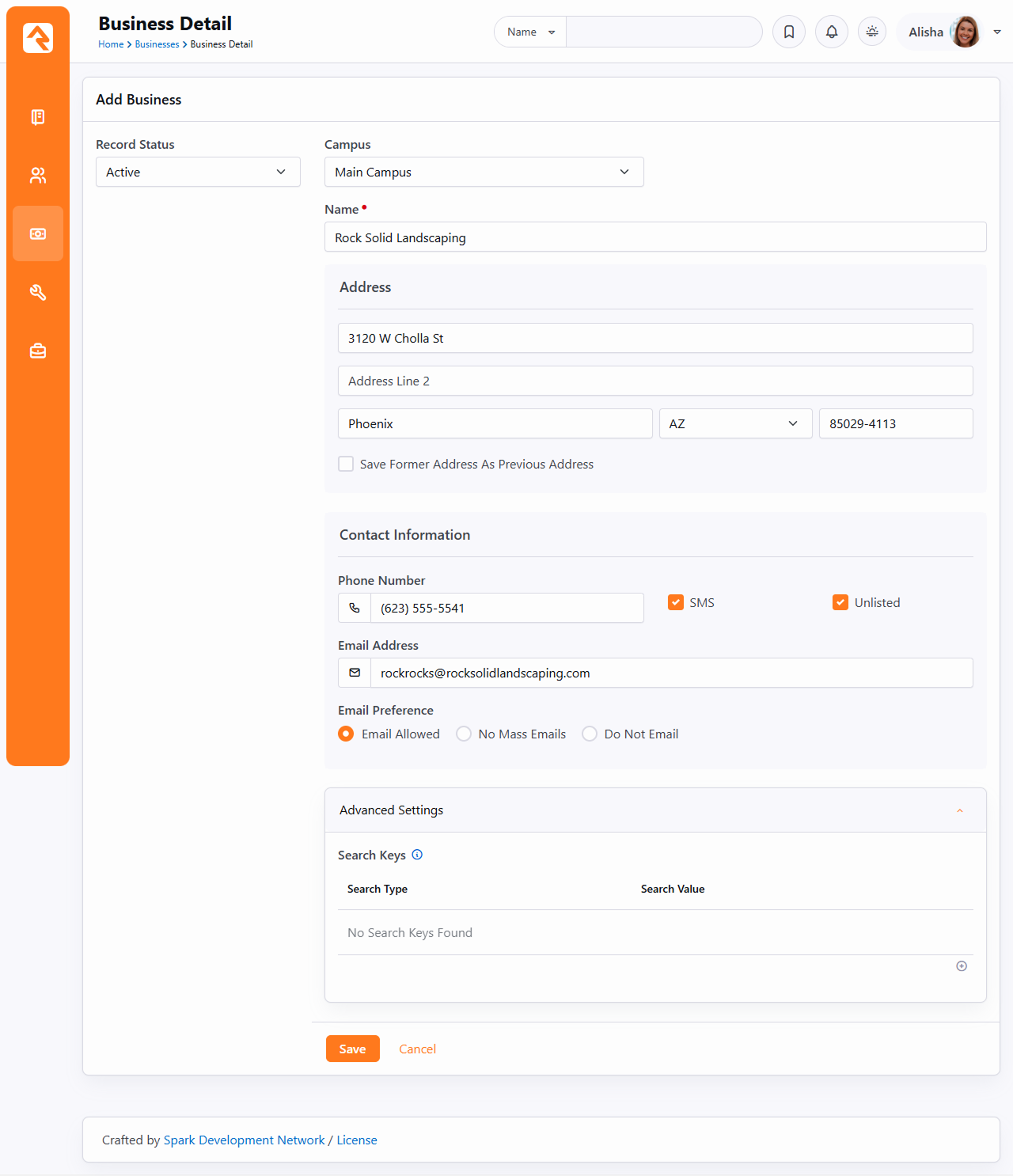1013x1176 pixels.
Task: Add a search key with plus icon
Action: [x=962, y=966]
